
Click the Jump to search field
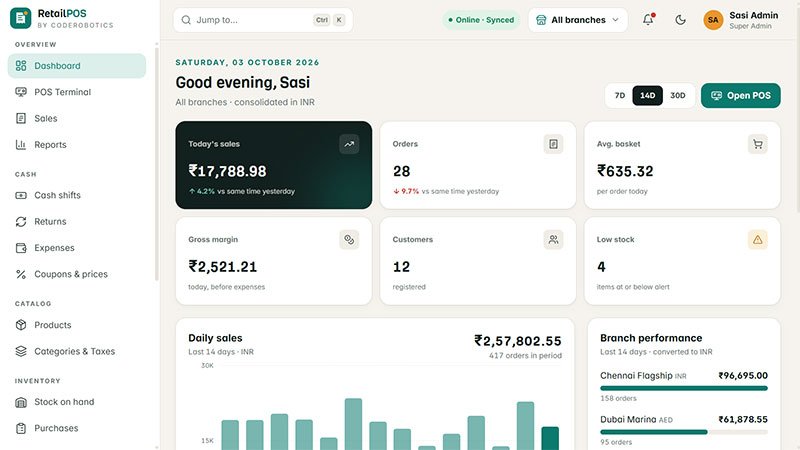click(x=263, y=20)
